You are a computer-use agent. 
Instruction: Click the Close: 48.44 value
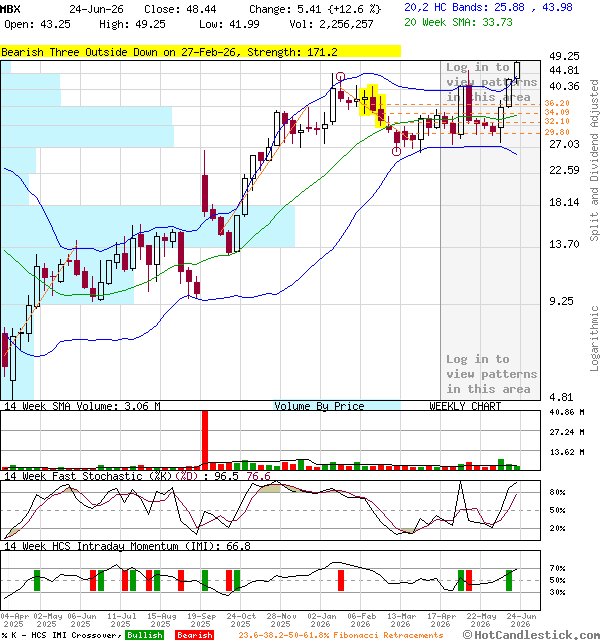tap(180, 9)
